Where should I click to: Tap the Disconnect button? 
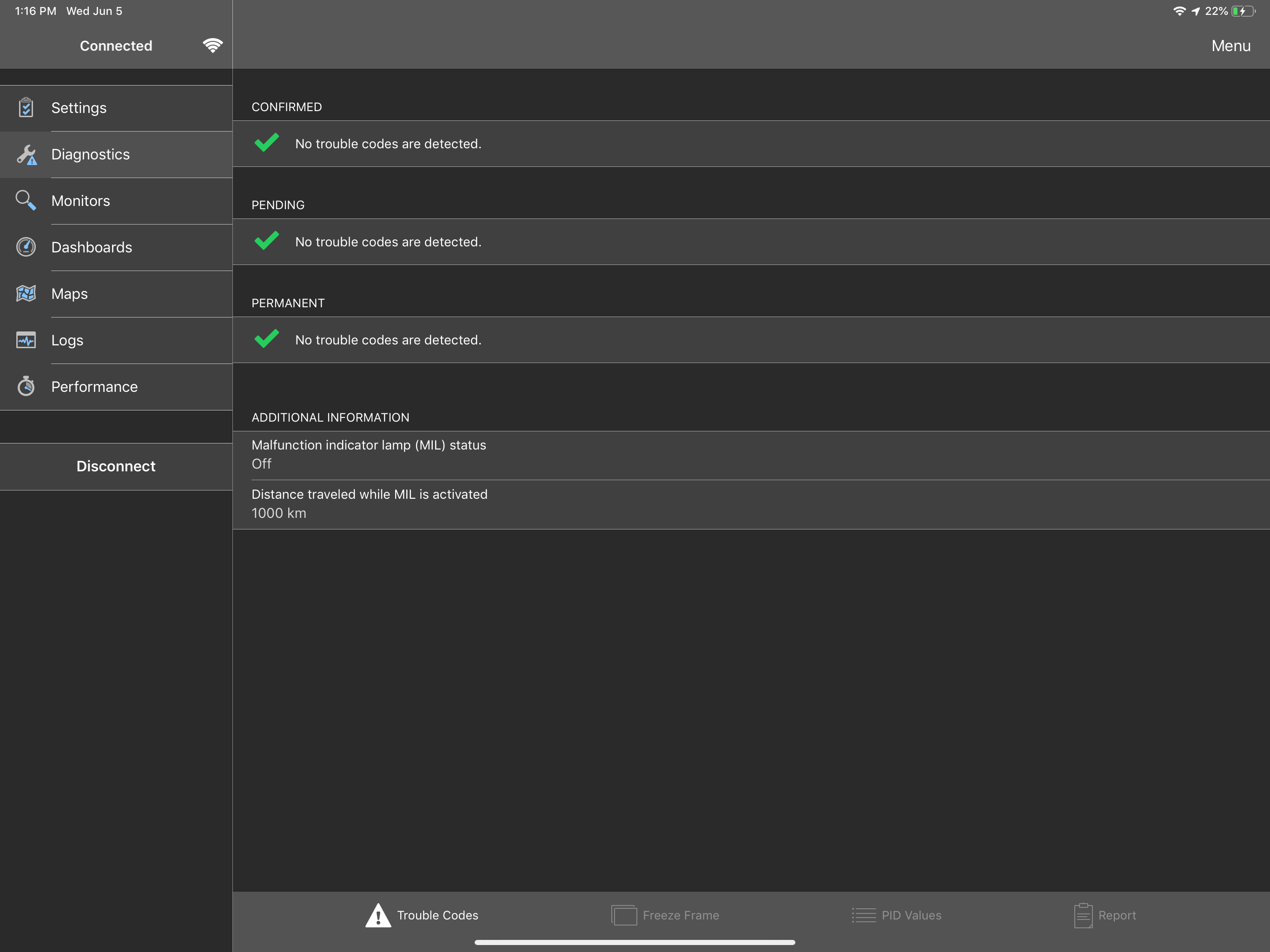pyautogui.click(x=116, y=466)
